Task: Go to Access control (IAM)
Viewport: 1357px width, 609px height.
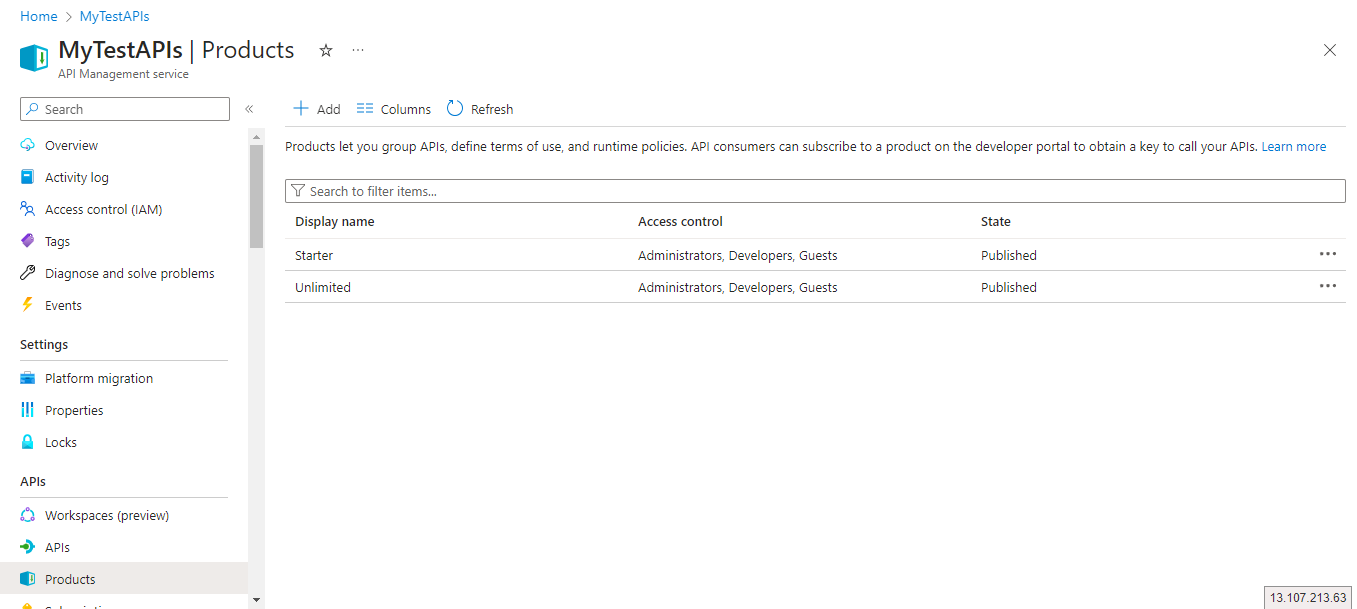Action: pos(103,209)
